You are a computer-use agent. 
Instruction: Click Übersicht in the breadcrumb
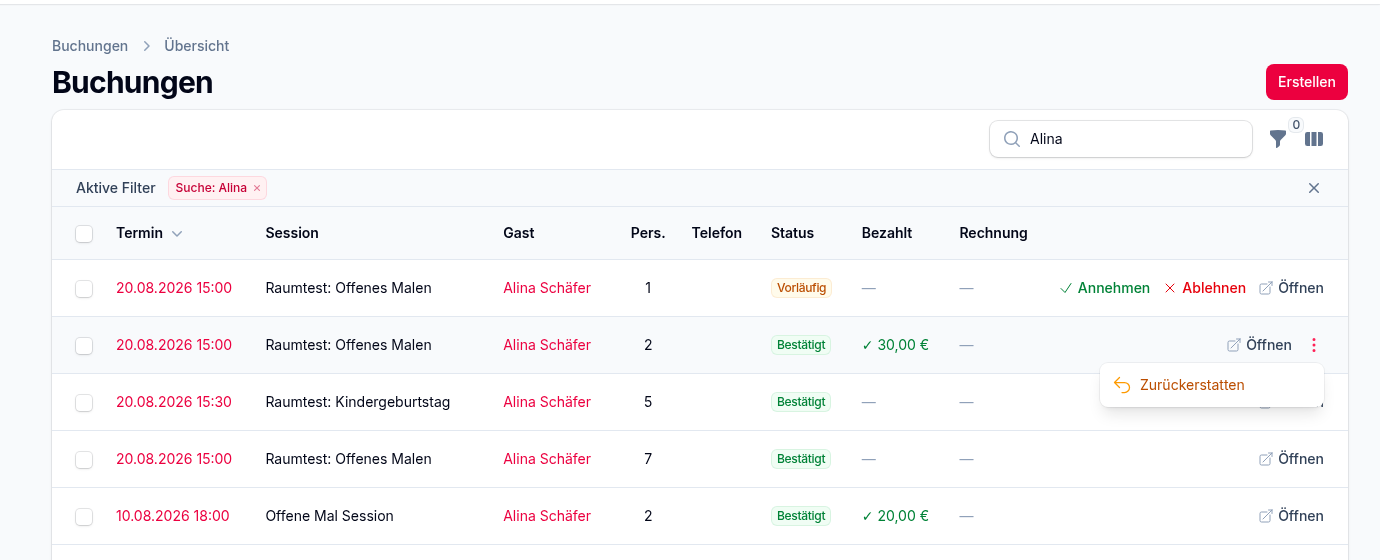(x=197, y=46)
